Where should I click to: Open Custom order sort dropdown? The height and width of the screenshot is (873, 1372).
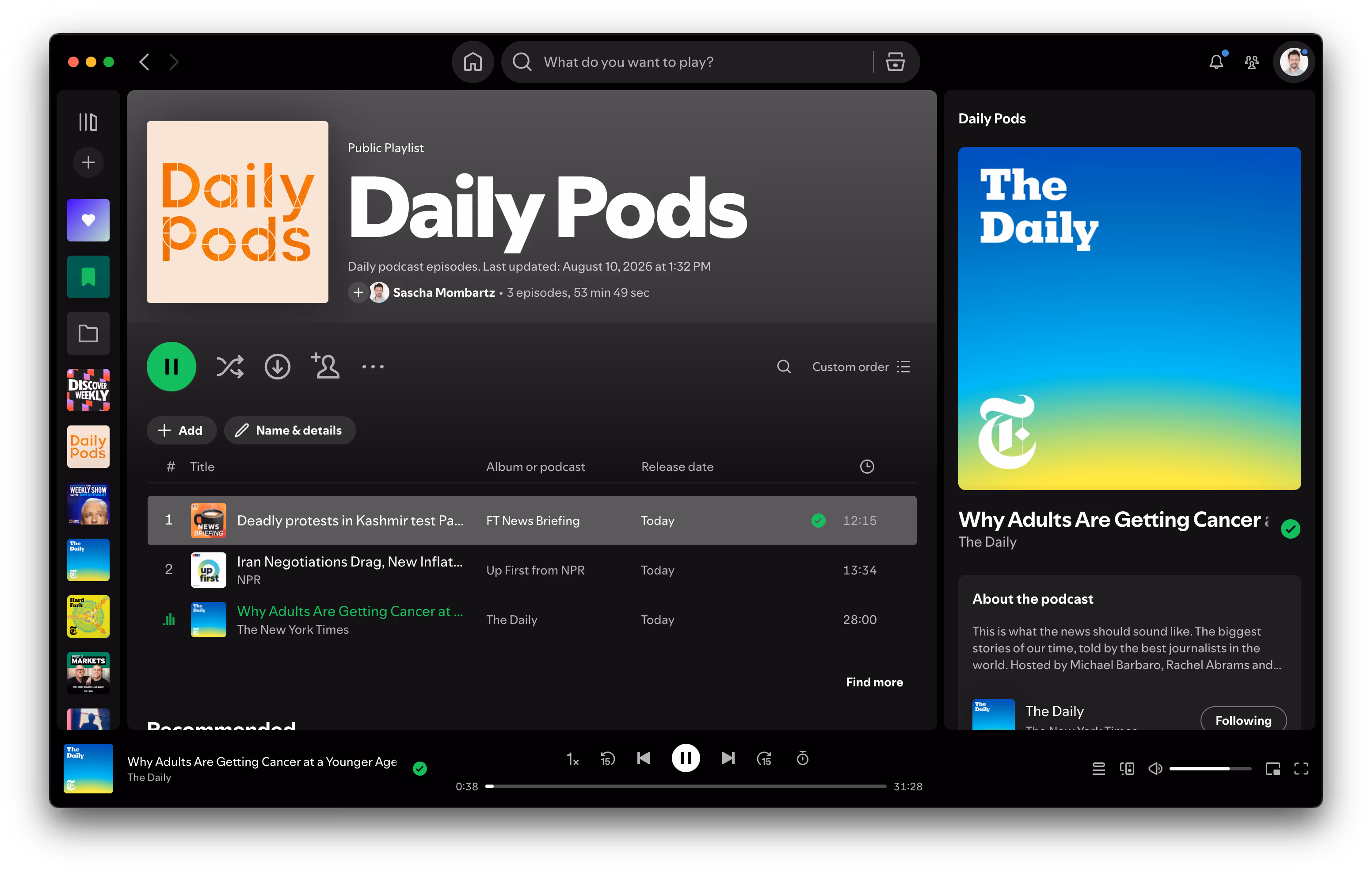tap(861, 367)
